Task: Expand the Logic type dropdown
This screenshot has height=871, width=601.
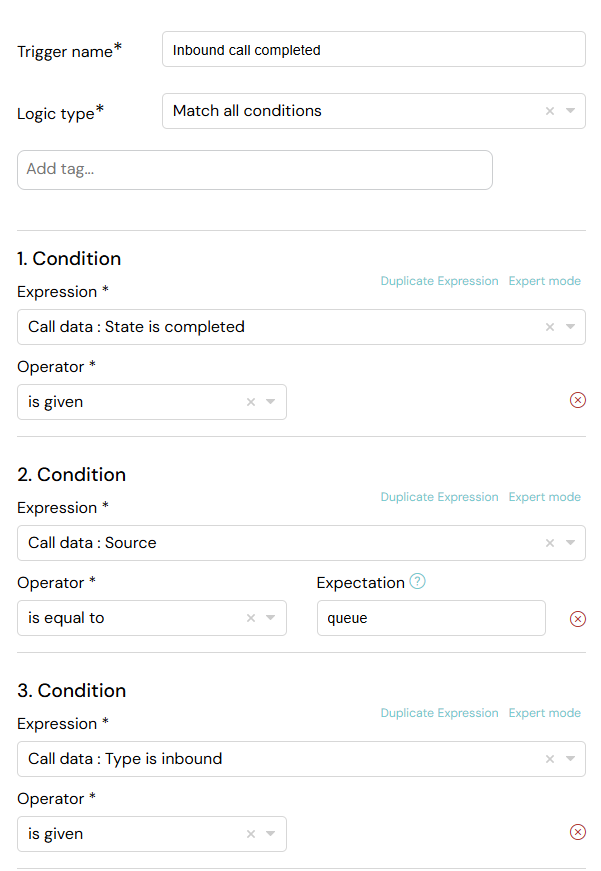Action: point(570,111)
